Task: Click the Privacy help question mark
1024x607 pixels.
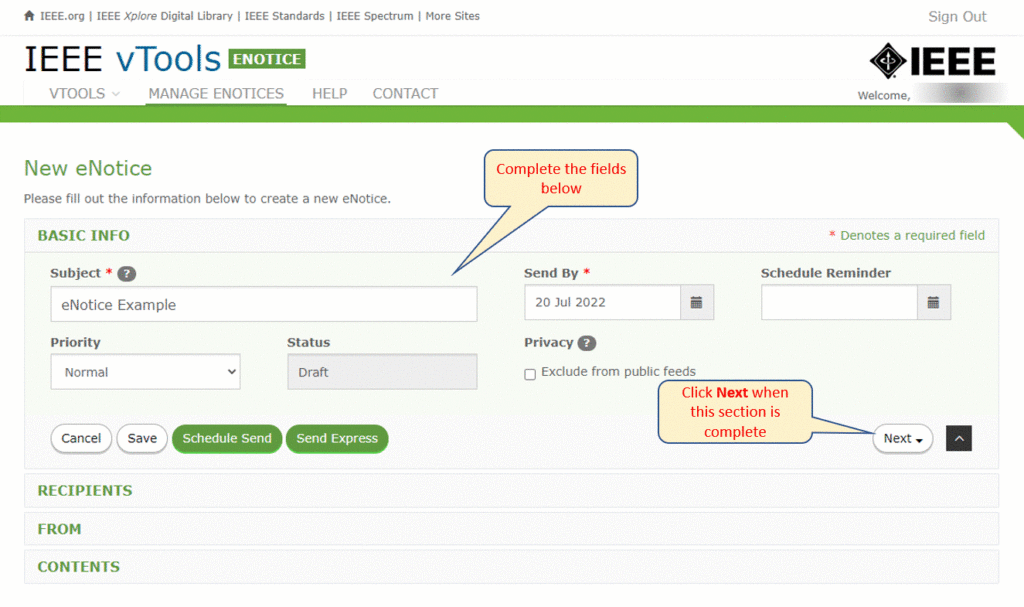Action: (585, 343)
